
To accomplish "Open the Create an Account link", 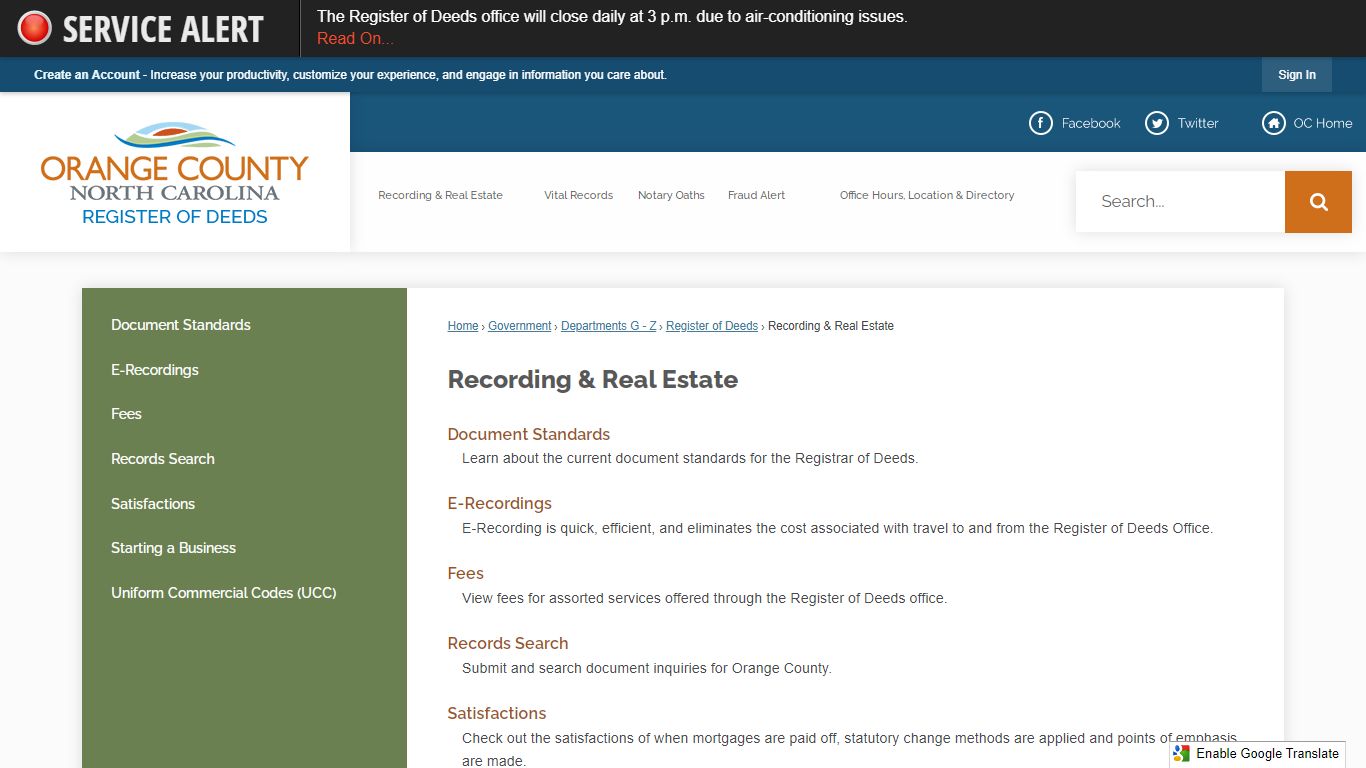I will [x=87, y=74].
